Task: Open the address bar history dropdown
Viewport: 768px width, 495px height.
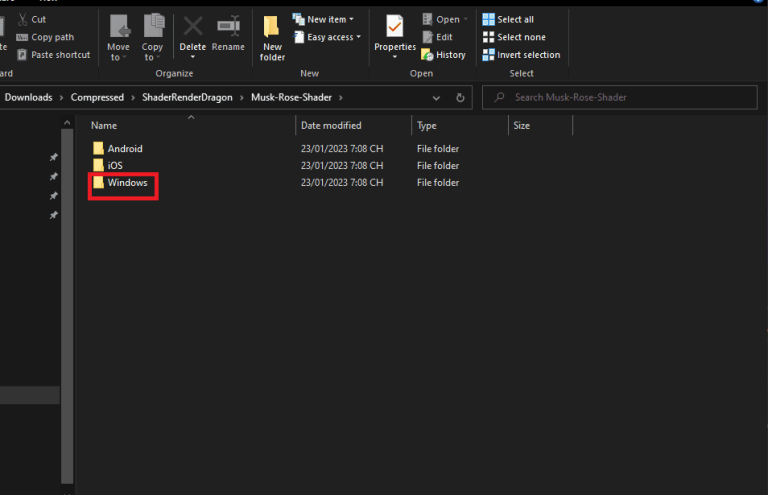Action: click(x=437, y=98)
